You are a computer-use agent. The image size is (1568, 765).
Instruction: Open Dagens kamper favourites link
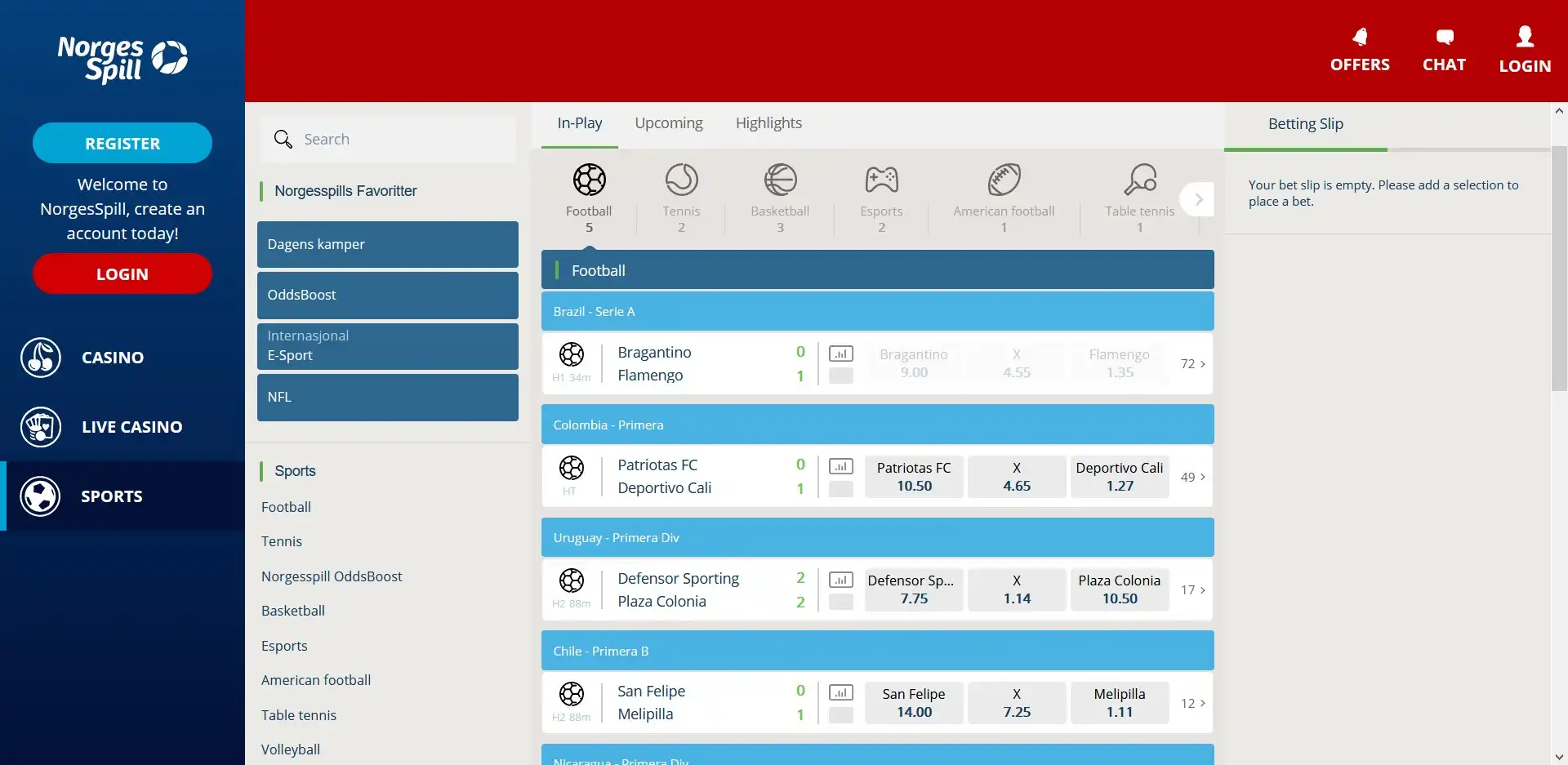tap(388, 244)
